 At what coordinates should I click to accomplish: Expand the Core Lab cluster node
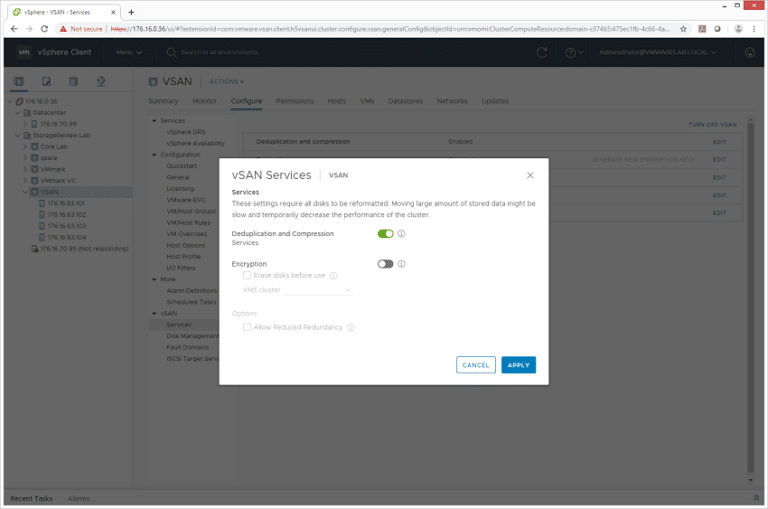25,146
